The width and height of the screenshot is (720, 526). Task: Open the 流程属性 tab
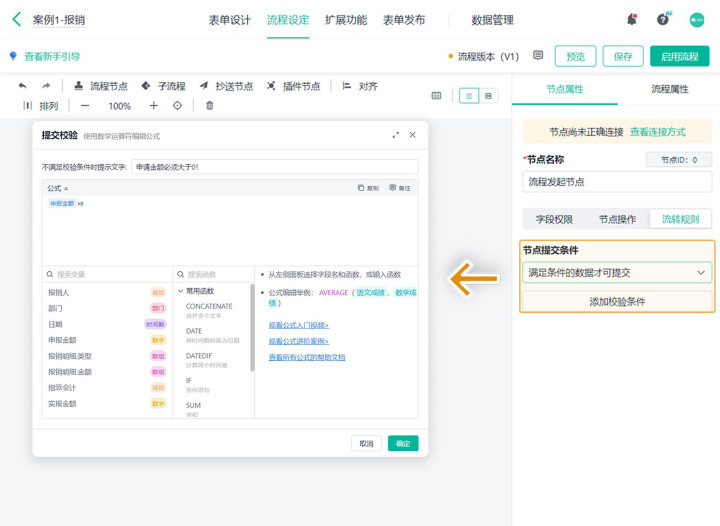(669, 89)
